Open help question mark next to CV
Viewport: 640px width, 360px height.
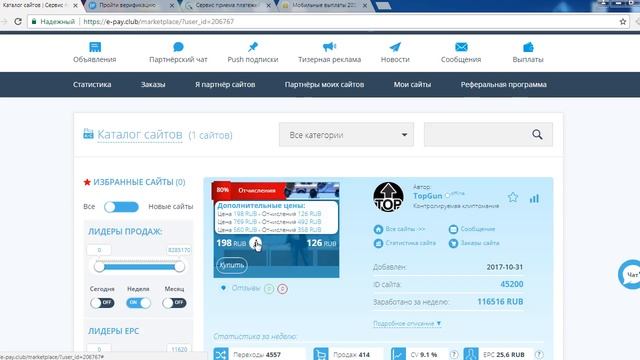[453, 354]
